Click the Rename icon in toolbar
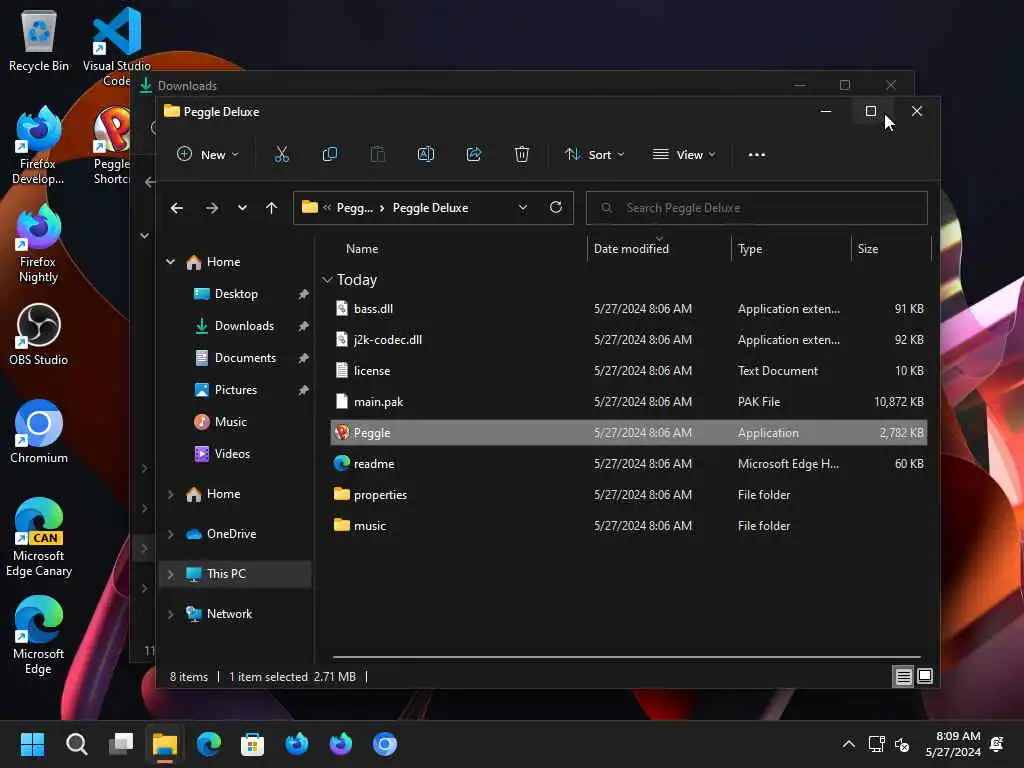This screenshot has height=768, width=1024. tap(426, 155)
